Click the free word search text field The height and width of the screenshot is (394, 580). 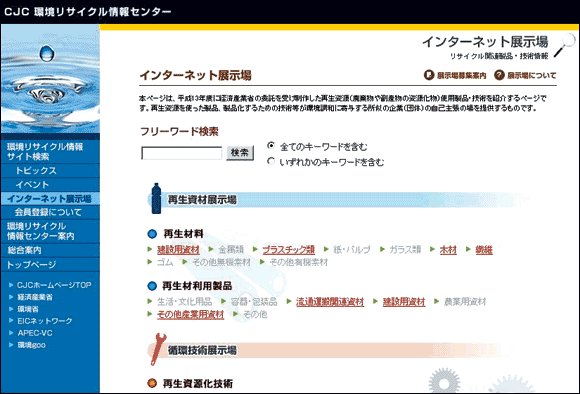(x=182, y=153)
